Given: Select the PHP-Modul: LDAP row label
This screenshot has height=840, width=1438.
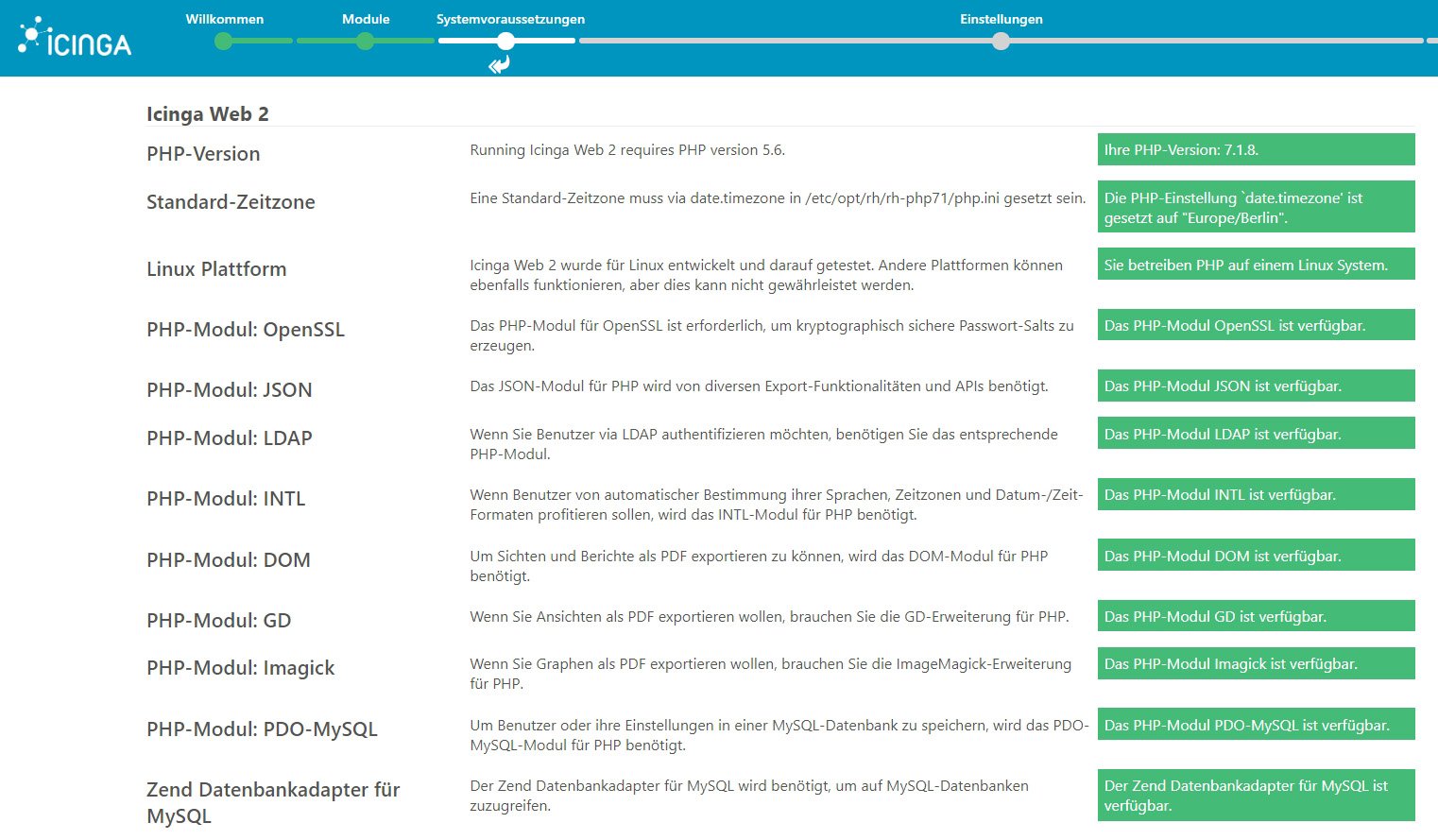Looking at the screenshot, I should tap(227, 437).
